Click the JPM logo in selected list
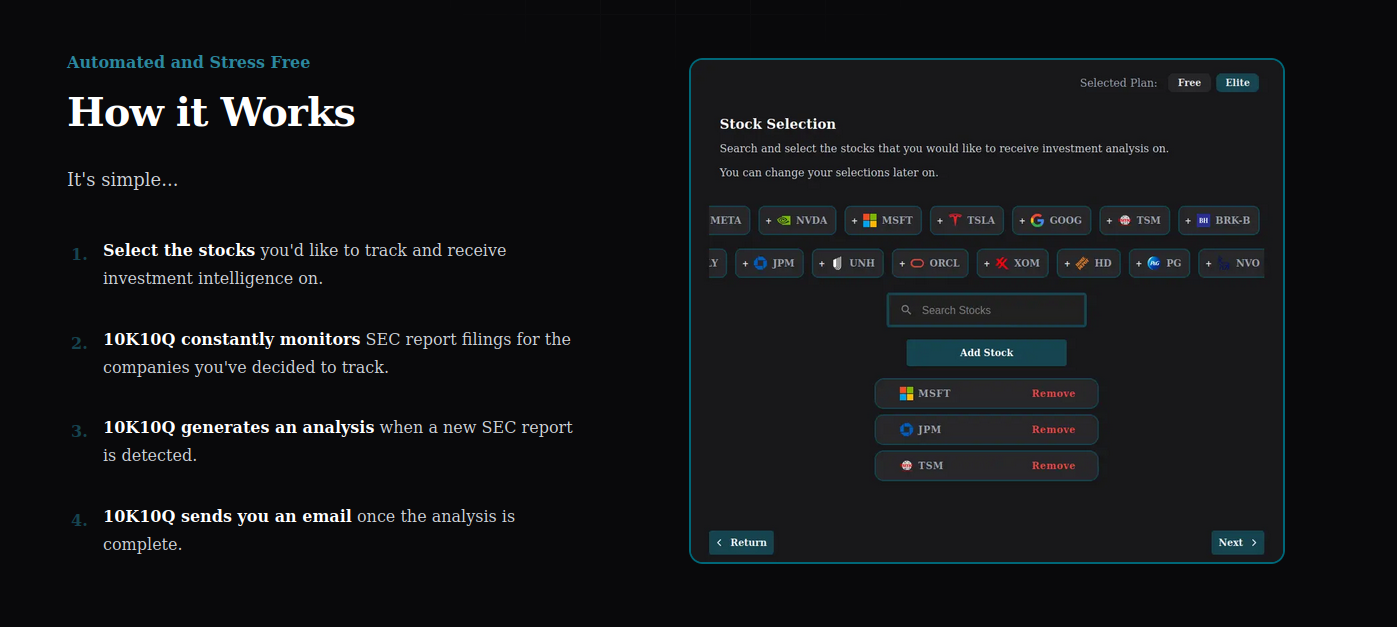This screenshot has width=1397, height=627. (x=907, y=430)
